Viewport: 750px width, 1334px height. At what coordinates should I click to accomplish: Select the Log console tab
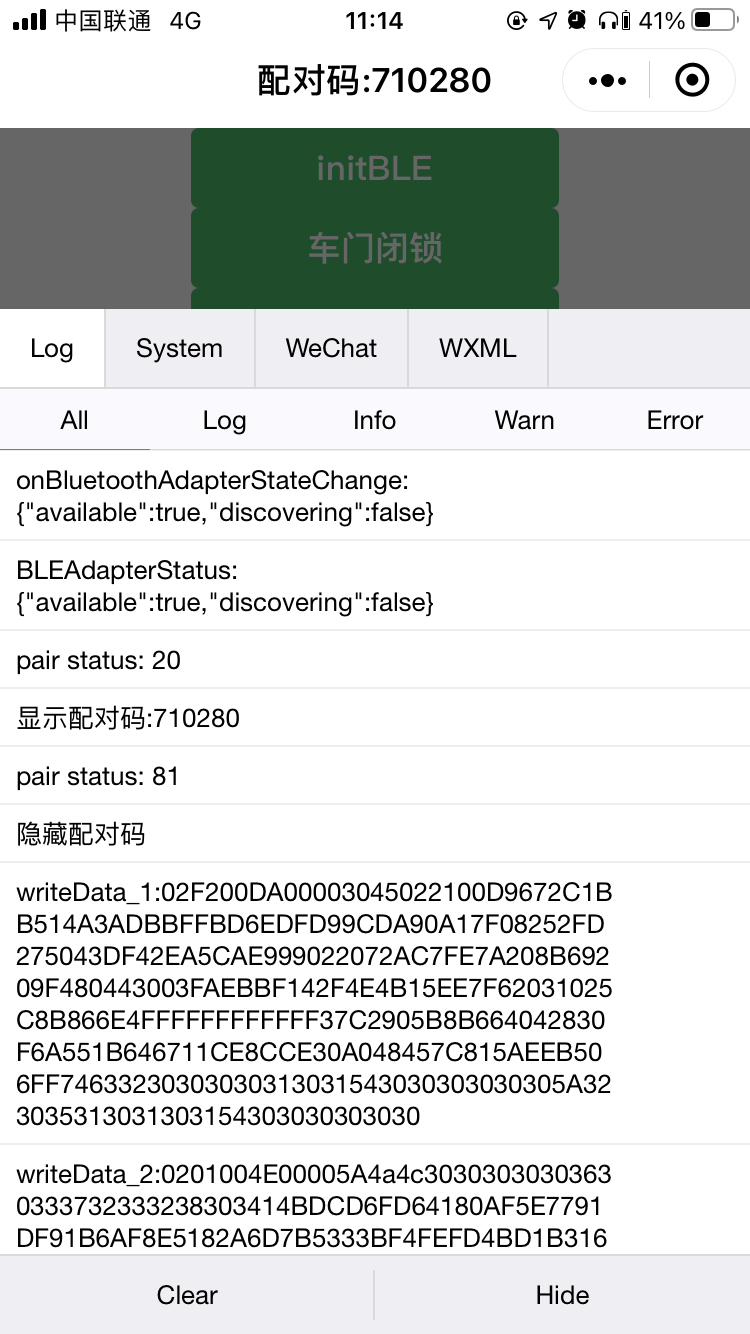click(x=52, y=348)
